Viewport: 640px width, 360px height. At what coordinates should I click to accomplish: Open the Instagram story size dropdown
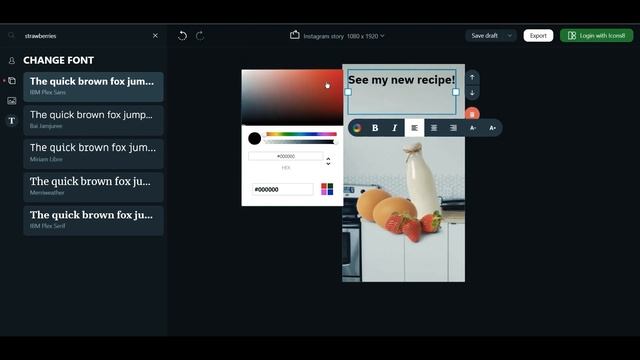[344, 36]
